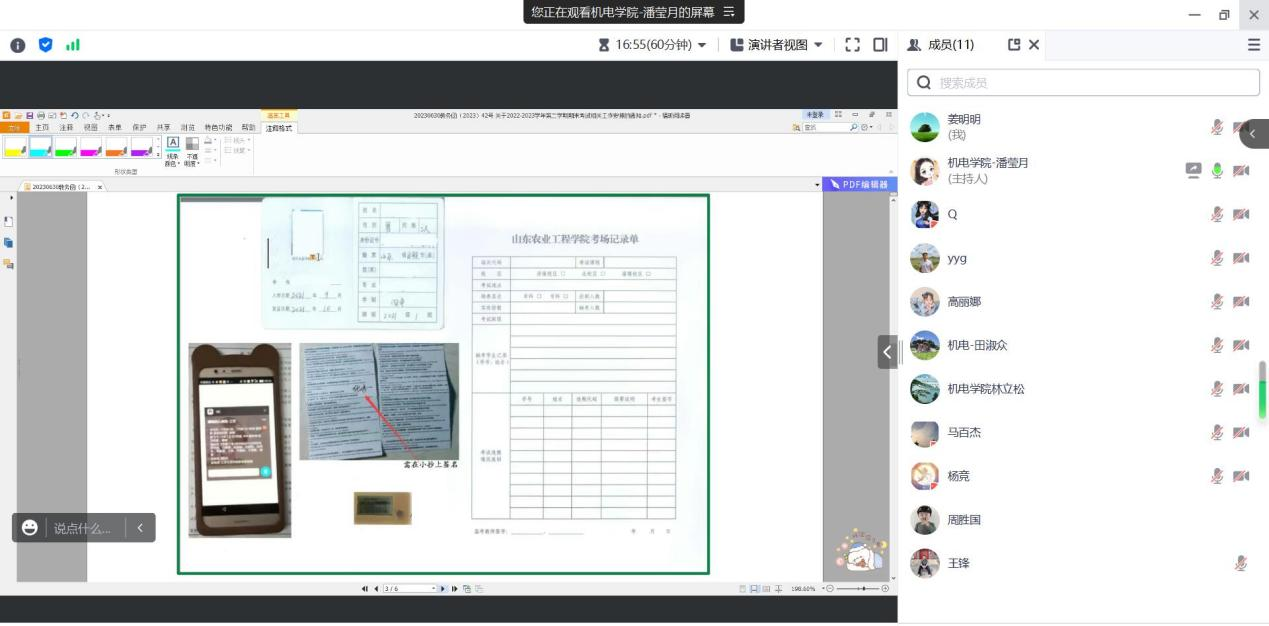1269x626 pixels.
Task: Click the blue security shield icon
Action: (x=45, y=45)
